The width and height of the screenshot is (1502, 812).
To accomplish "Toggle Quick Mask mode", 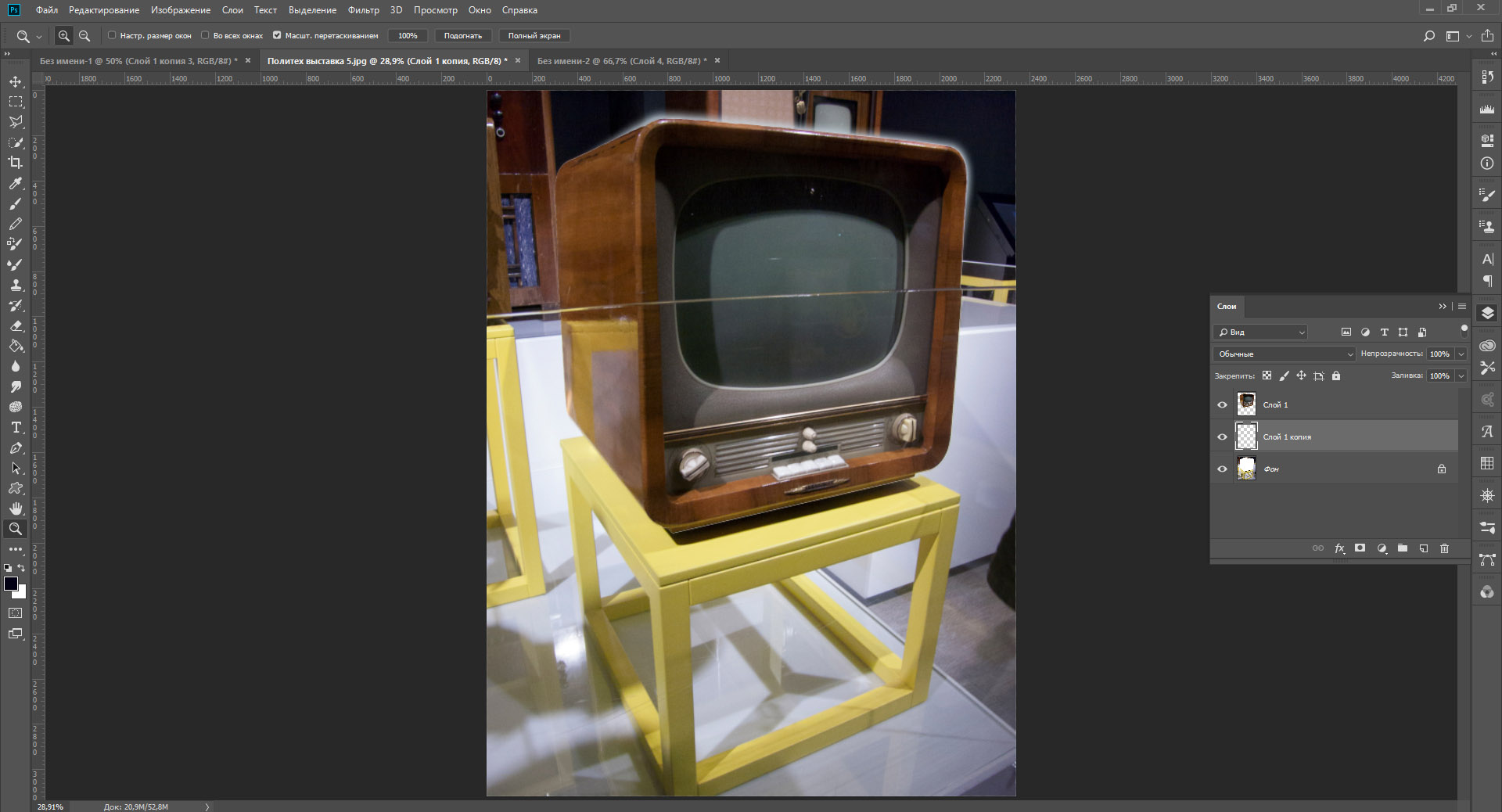I will tap(16, 613).
